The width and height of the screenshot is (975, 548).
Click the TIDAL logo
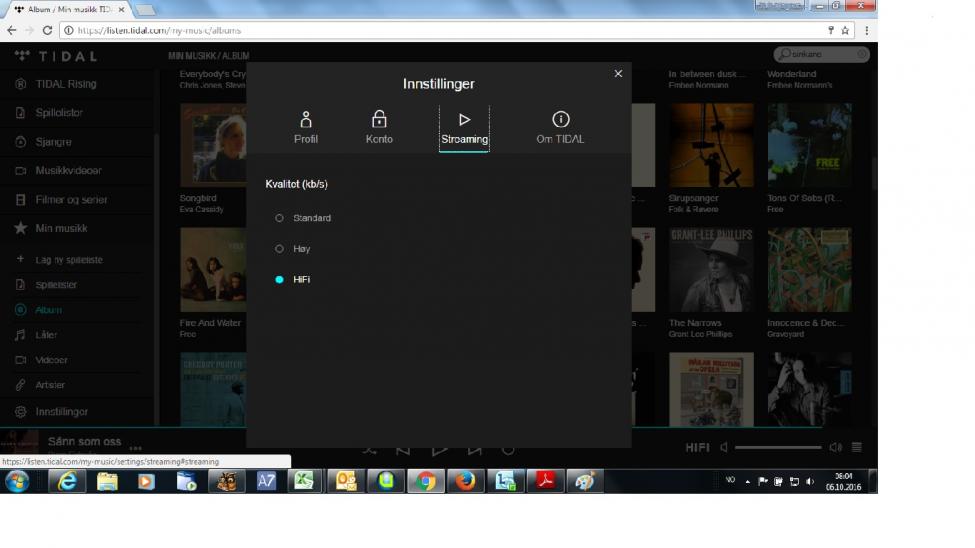pyautogui.click(x=57, y=57)
